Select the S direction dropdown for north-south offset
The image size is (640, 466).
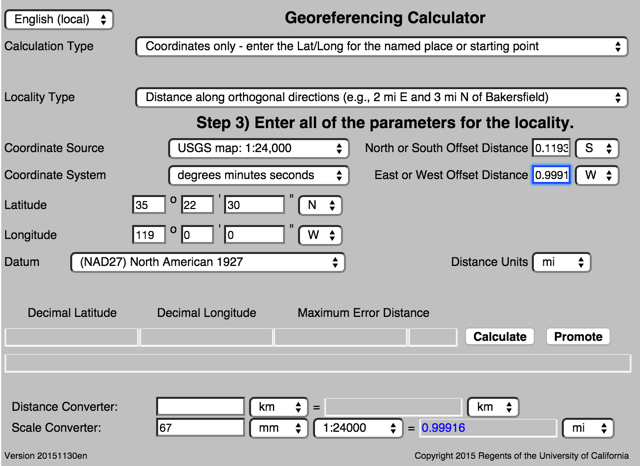coord(597,148)
